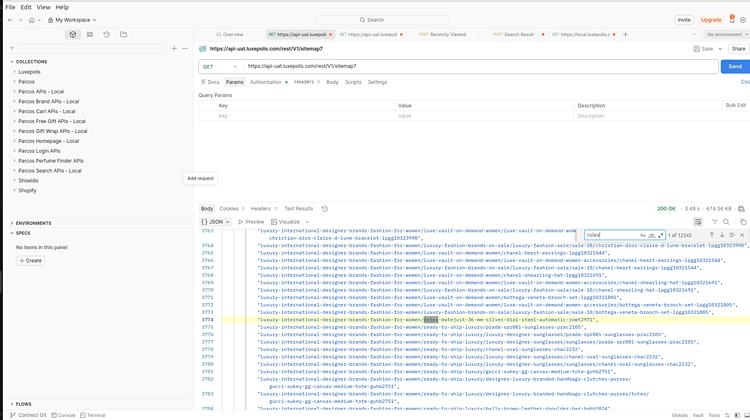Switch to Preview response view
Viewport: 750px width, 420px height.
click(x=251, y=222)
